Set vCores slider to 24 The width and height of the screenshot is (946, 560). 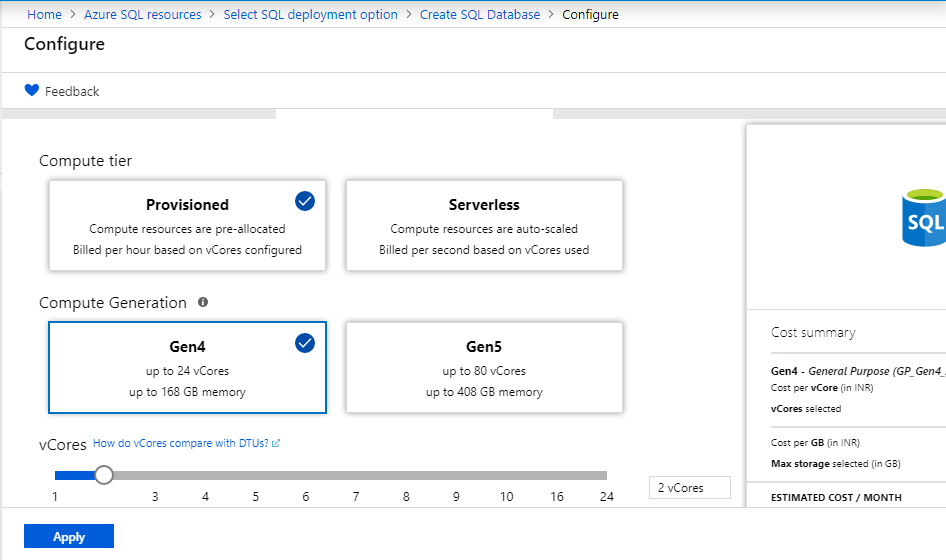(x=606, y=476)
